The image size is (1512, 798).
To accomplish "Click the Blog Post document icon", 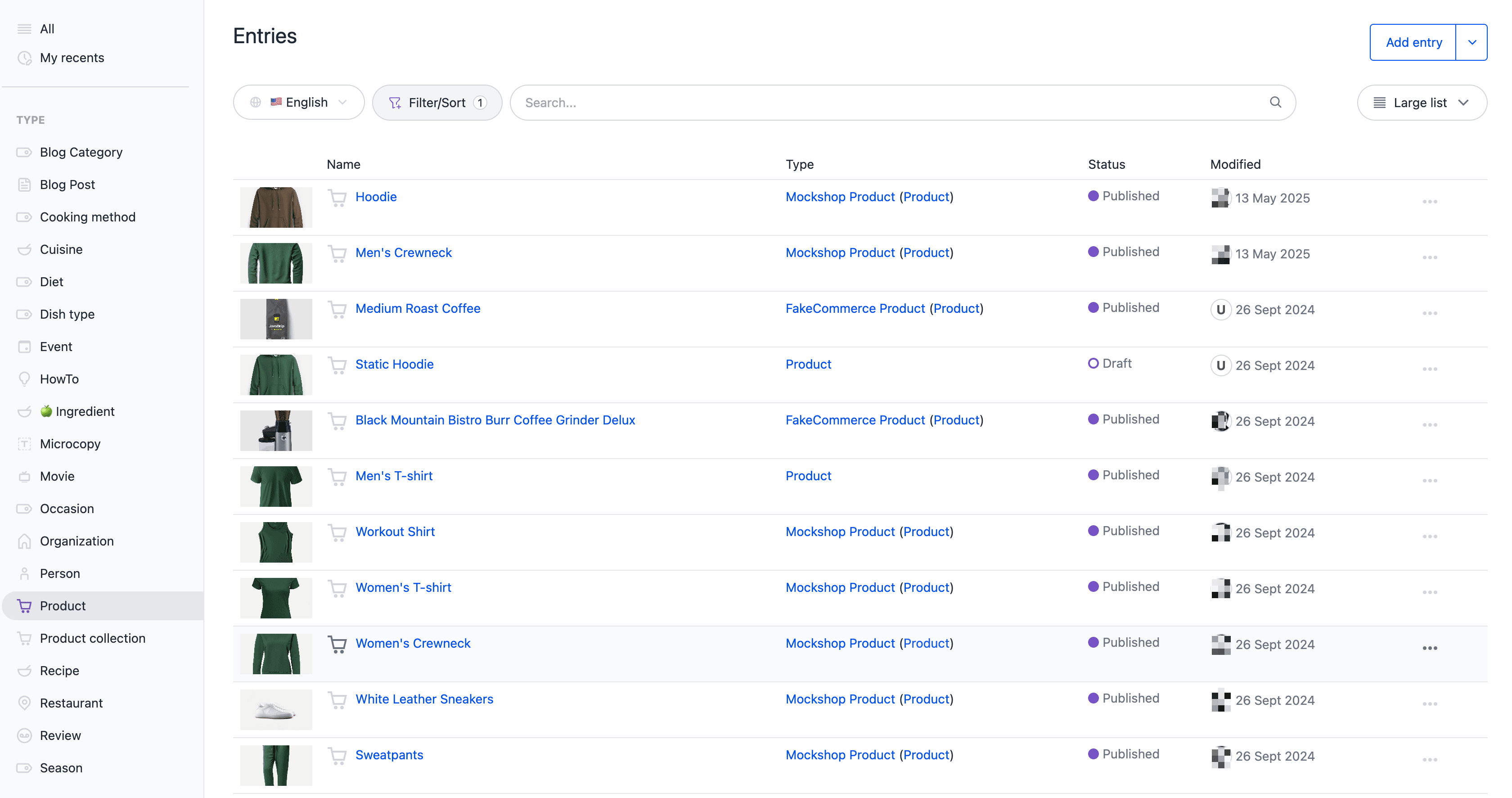I will point(24,185).
